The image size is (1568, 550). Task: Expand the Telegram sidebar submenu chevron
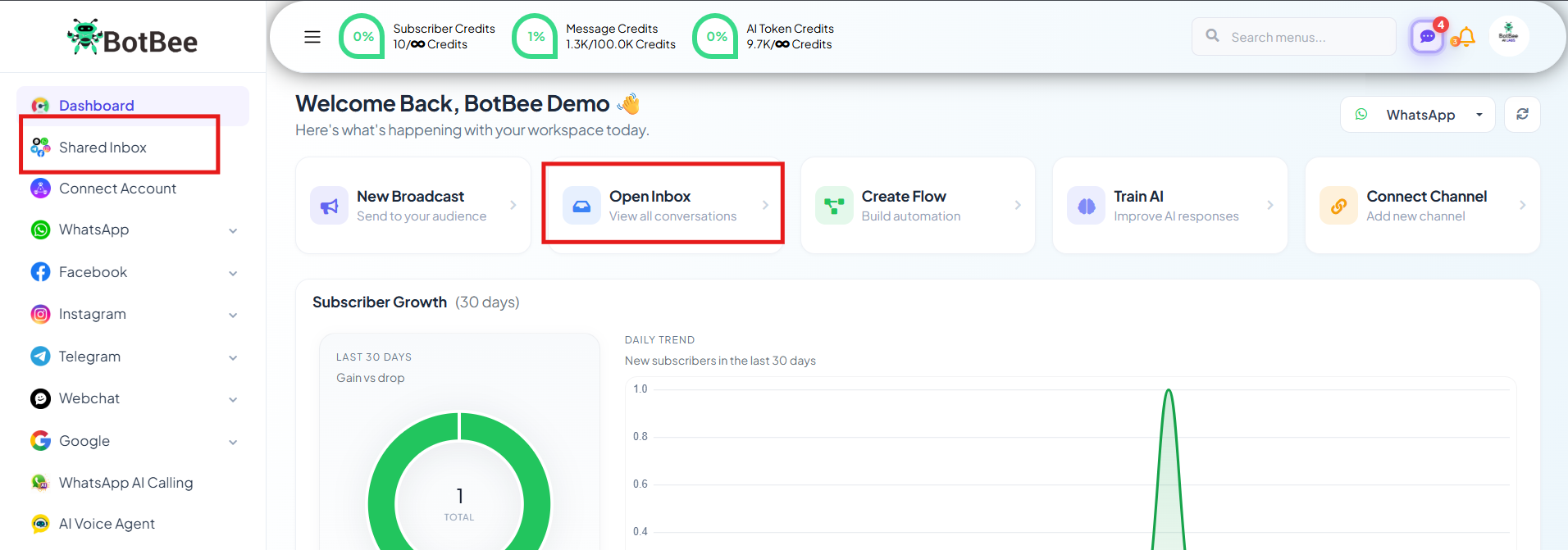(x=233, y=358)
